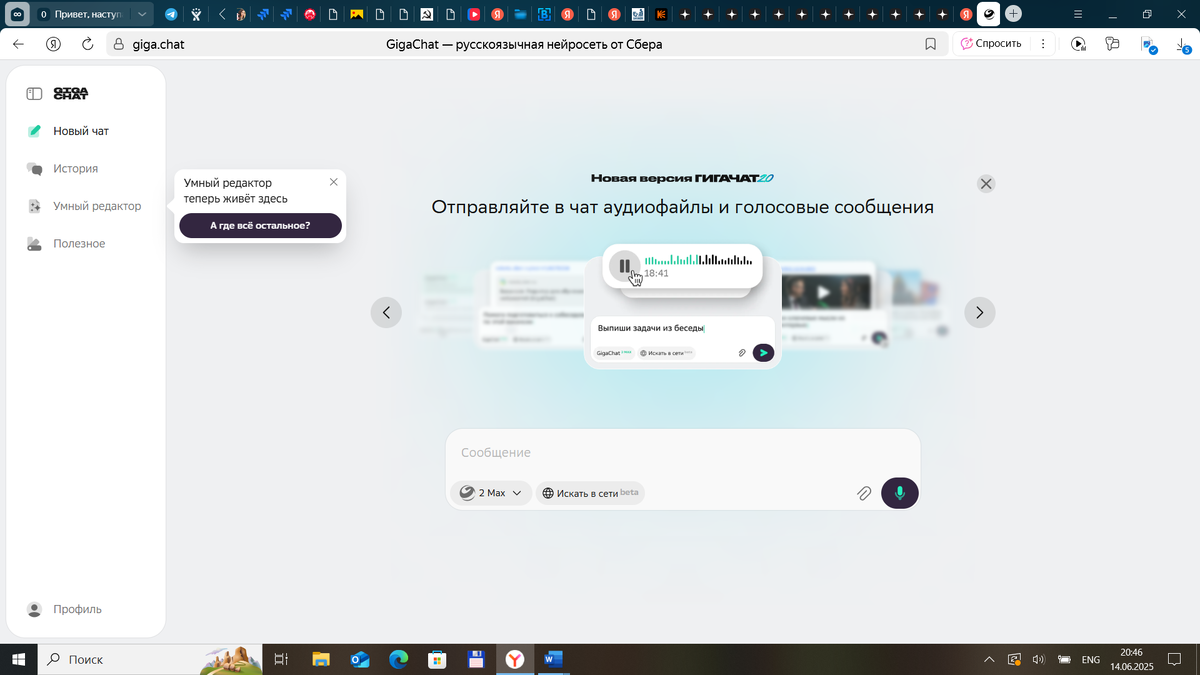
Task: Open File Explorer from taskbar
Action: click(x=321, y=659)
